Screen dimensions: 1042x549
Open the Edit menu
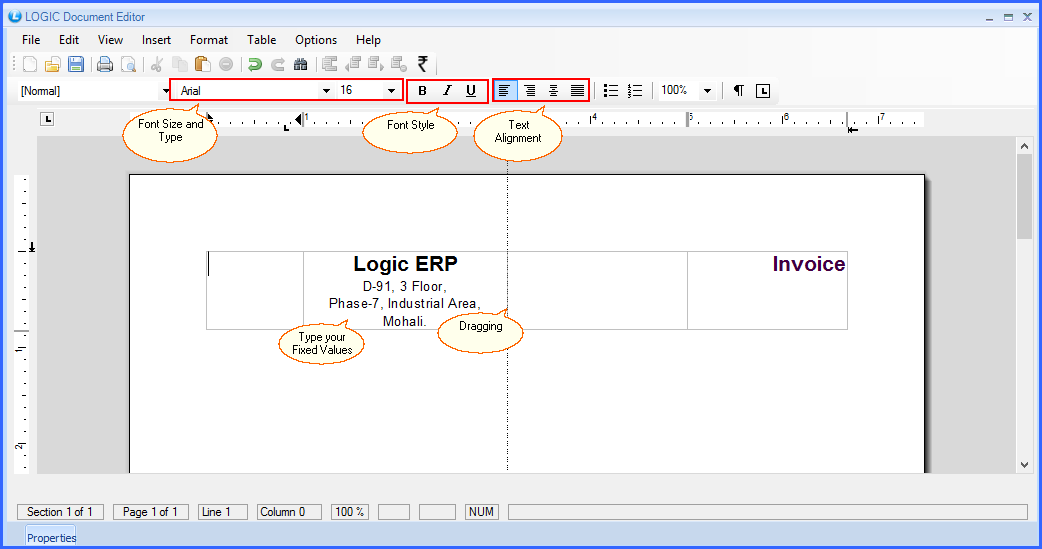point(68,40)
